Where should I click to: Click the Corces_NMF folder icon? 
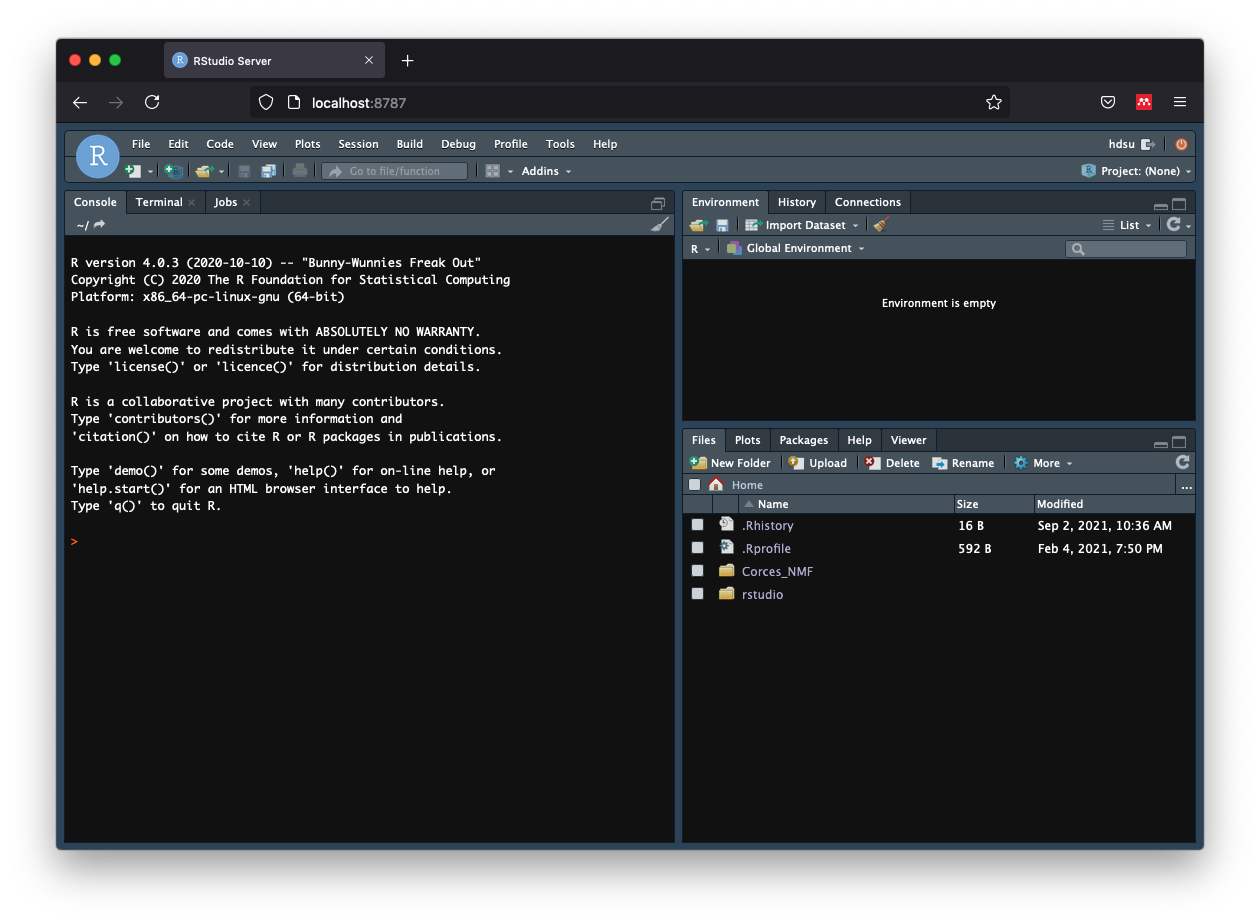727,571
